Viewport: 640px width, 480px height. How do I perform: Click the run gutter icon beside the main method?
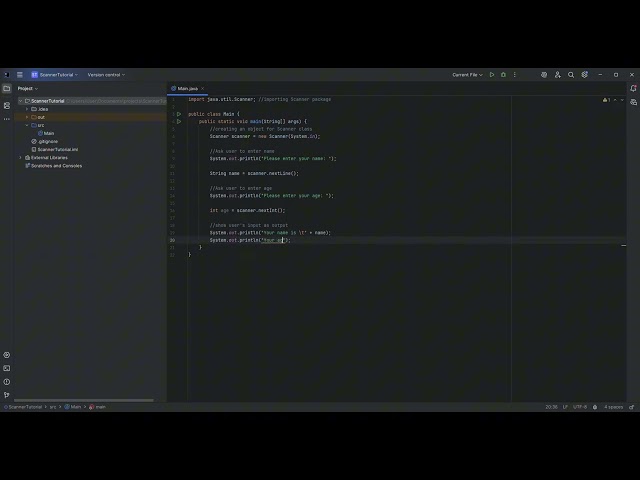click(x=179, y=121)
